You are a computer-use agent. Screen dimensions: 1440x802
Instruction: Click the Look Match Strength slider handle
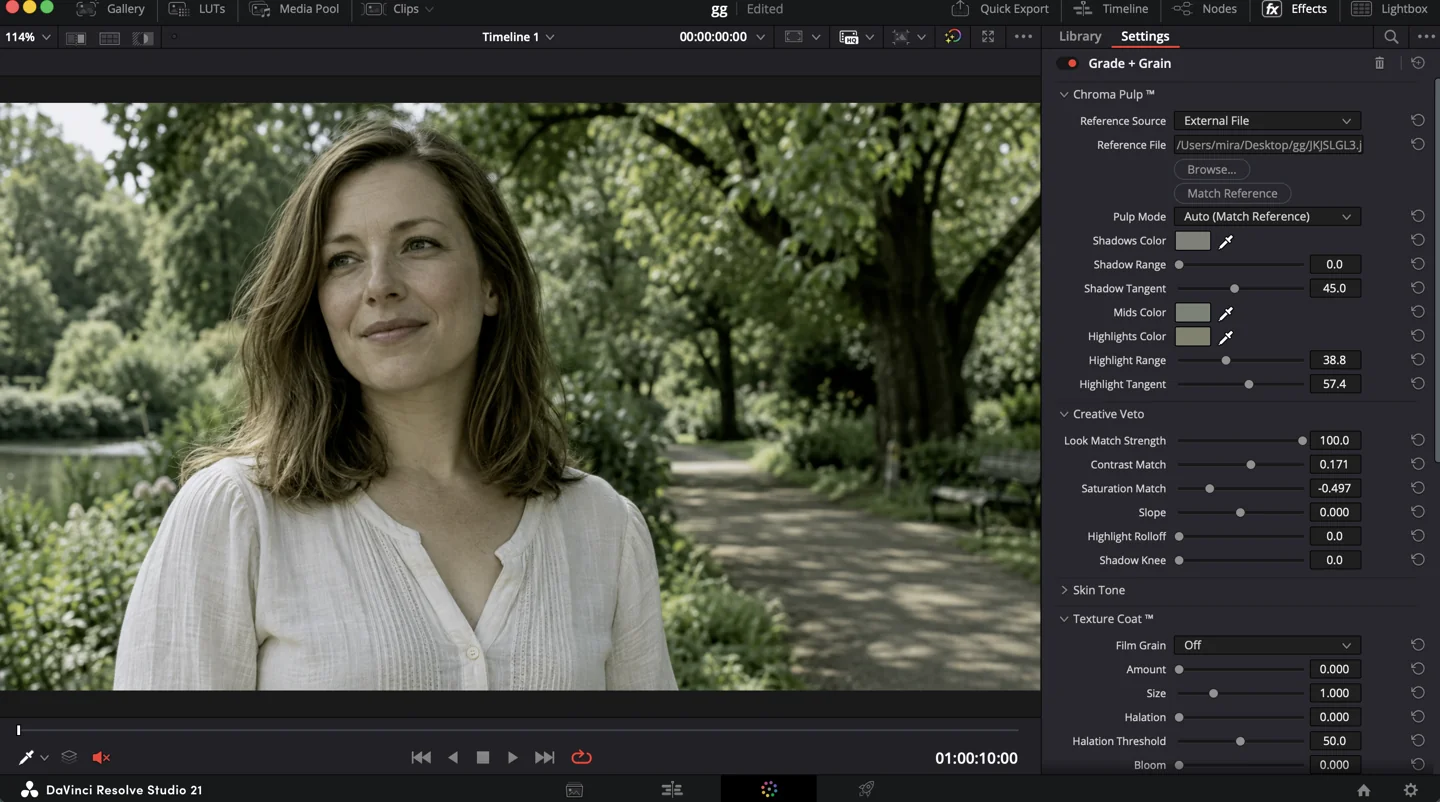click(x=1302, y=440)
